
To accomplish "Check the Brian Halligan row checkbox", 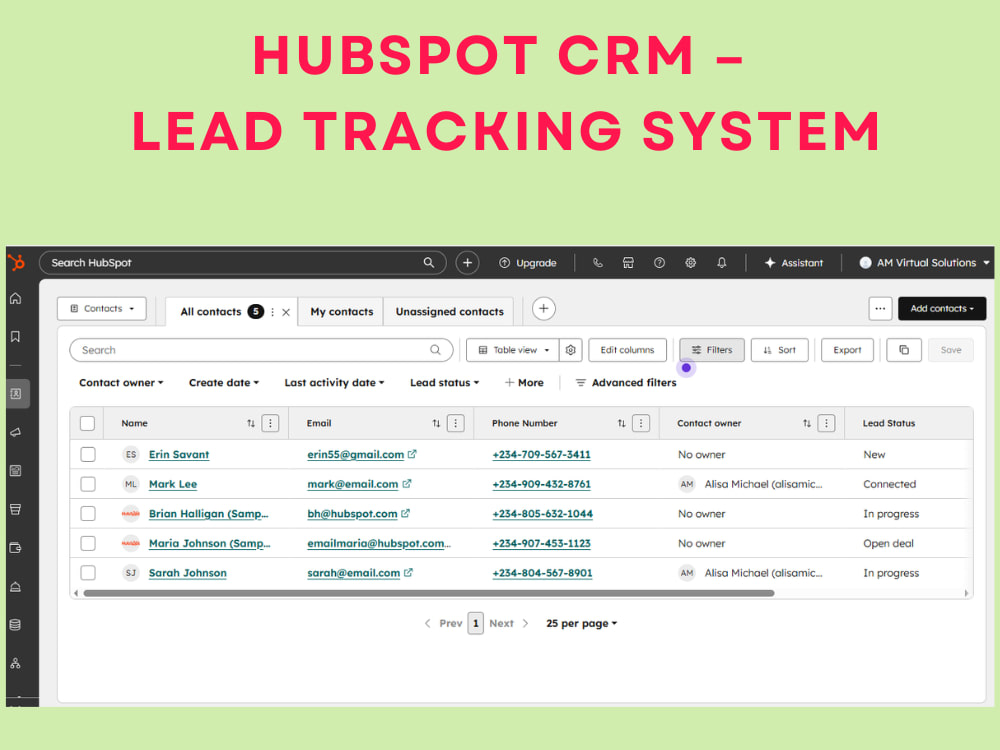I will pyautogui.click(x=88, y=513).
